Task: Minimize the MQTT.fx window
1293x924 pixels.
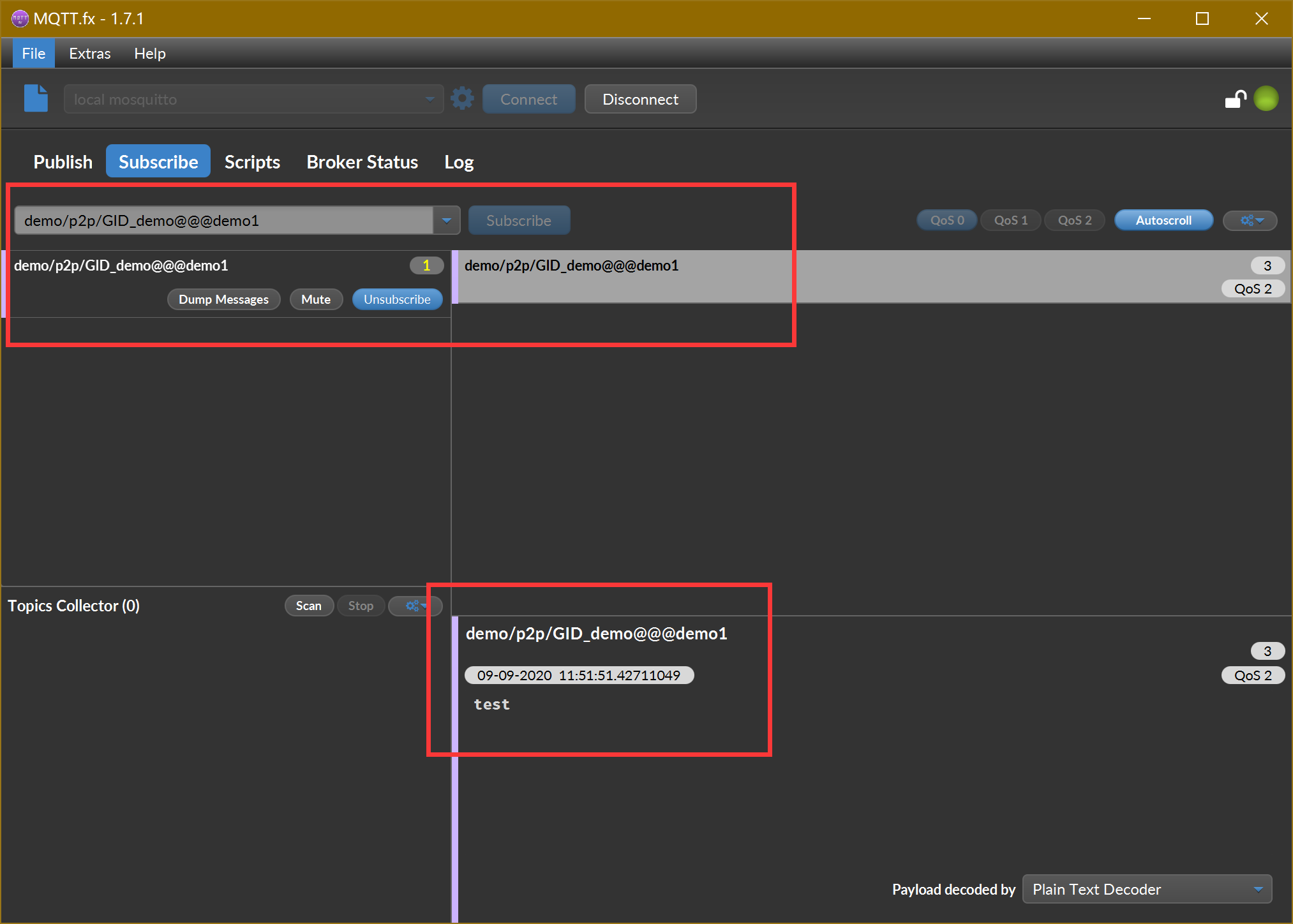Action: coord(1144,19)
